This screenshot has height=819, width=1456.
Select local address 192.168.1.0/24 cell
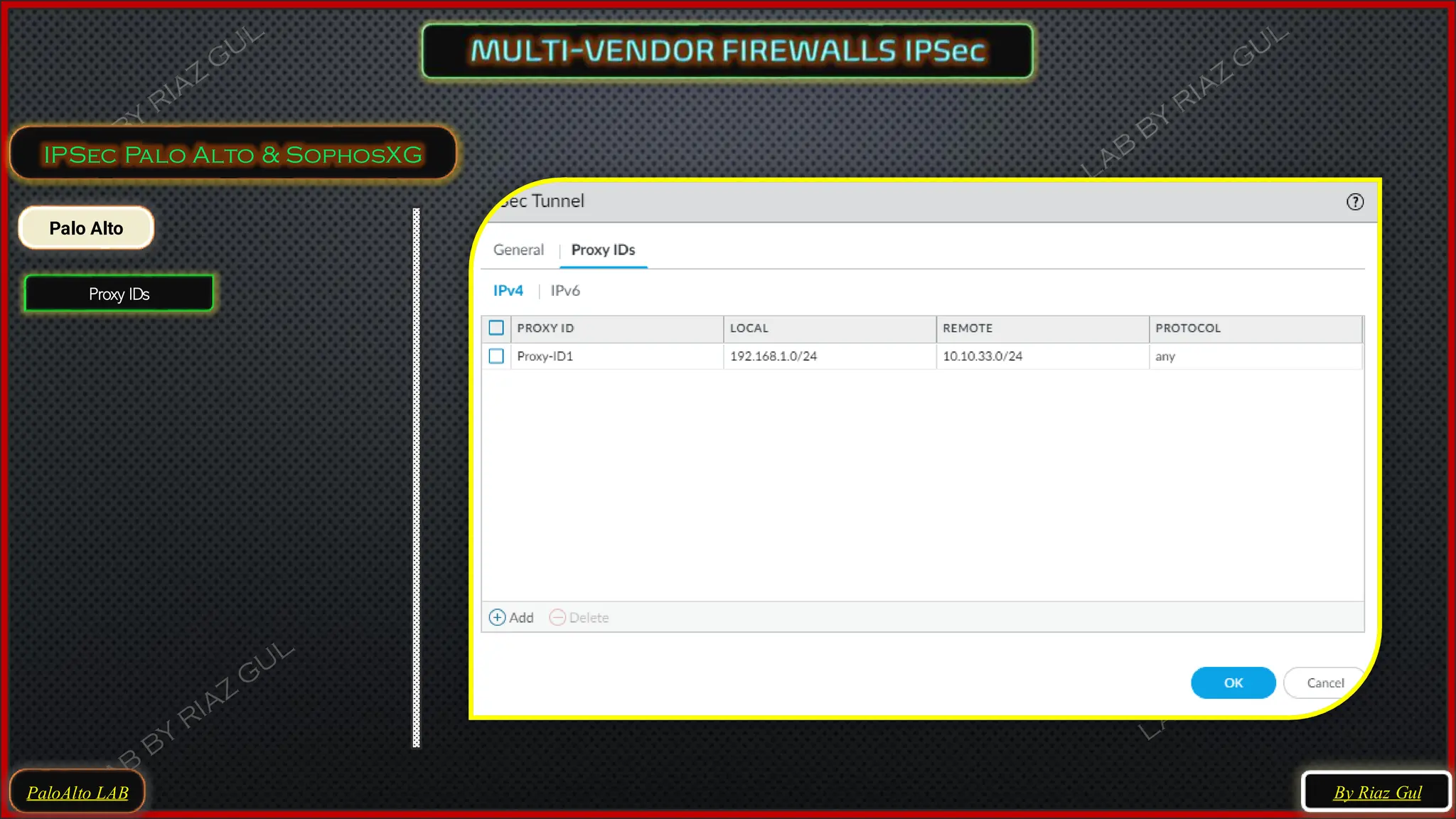(830, 356)
